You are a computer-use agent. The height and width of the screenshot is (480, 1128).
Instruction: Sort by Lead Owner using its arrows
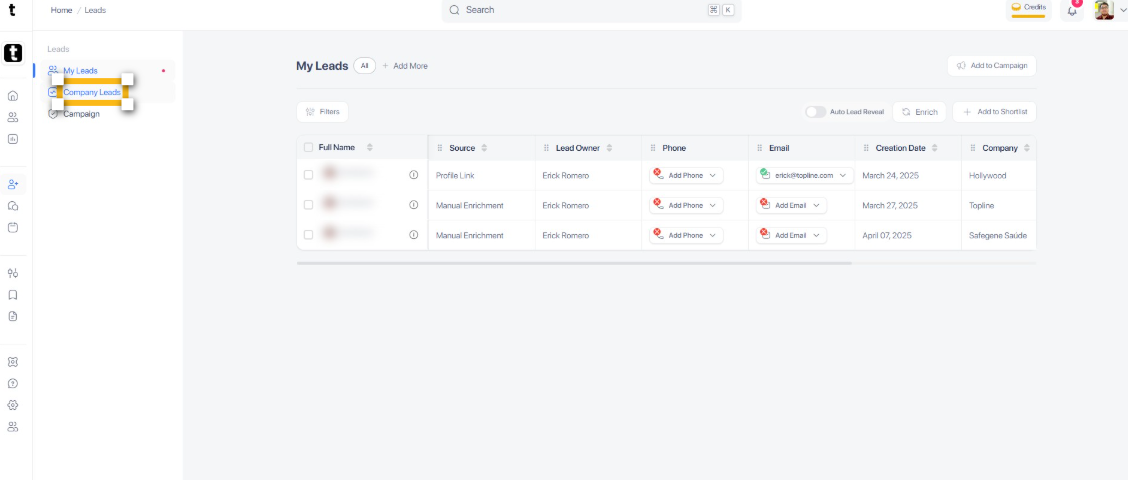click(609, 148)
